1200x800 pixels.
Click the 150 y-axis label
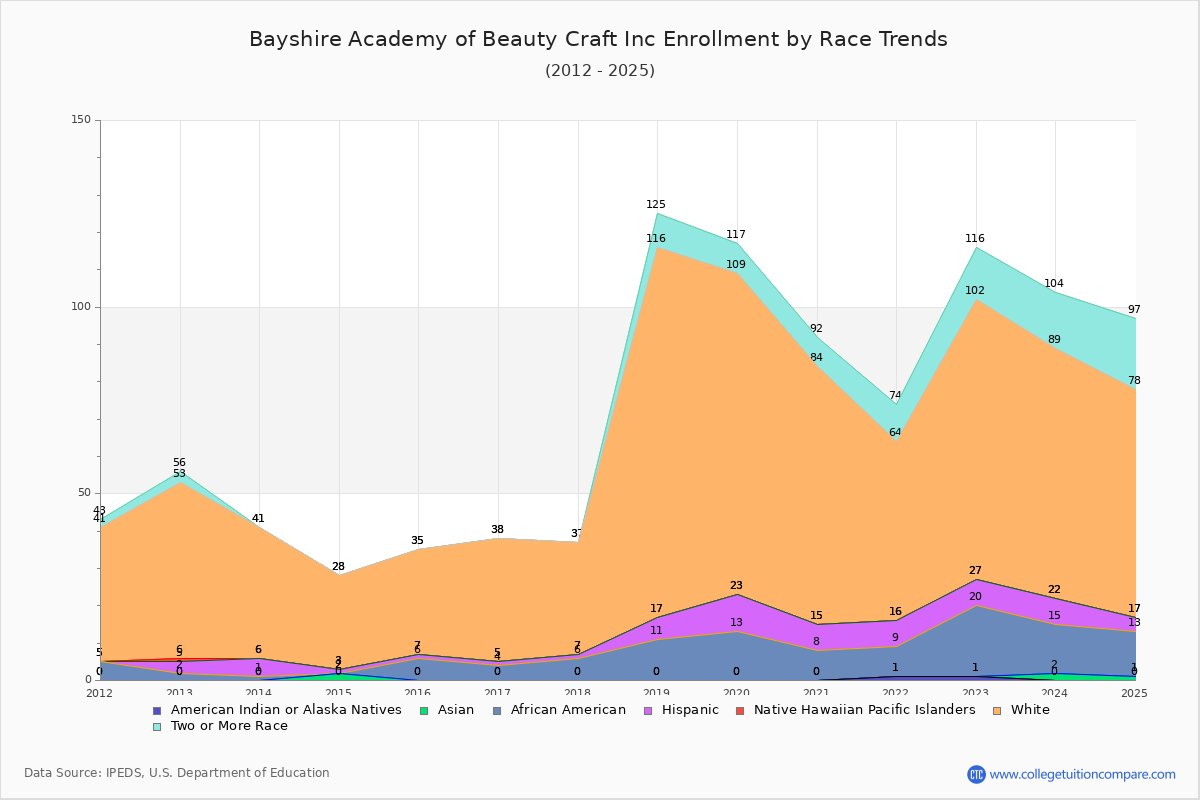pyautogui.click(x=81, y=120)
